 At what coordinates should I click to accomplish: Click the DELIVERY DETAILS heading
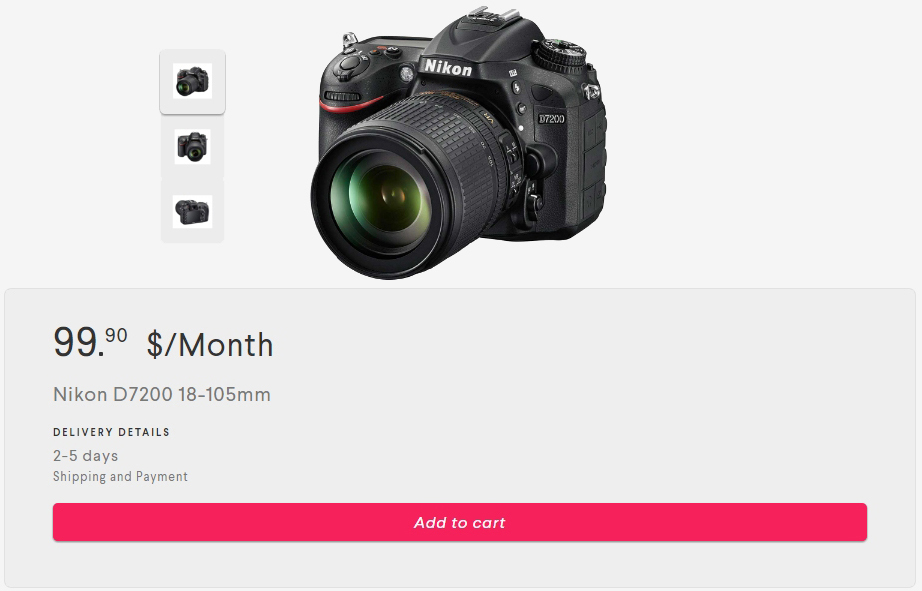tap(111, 432)
